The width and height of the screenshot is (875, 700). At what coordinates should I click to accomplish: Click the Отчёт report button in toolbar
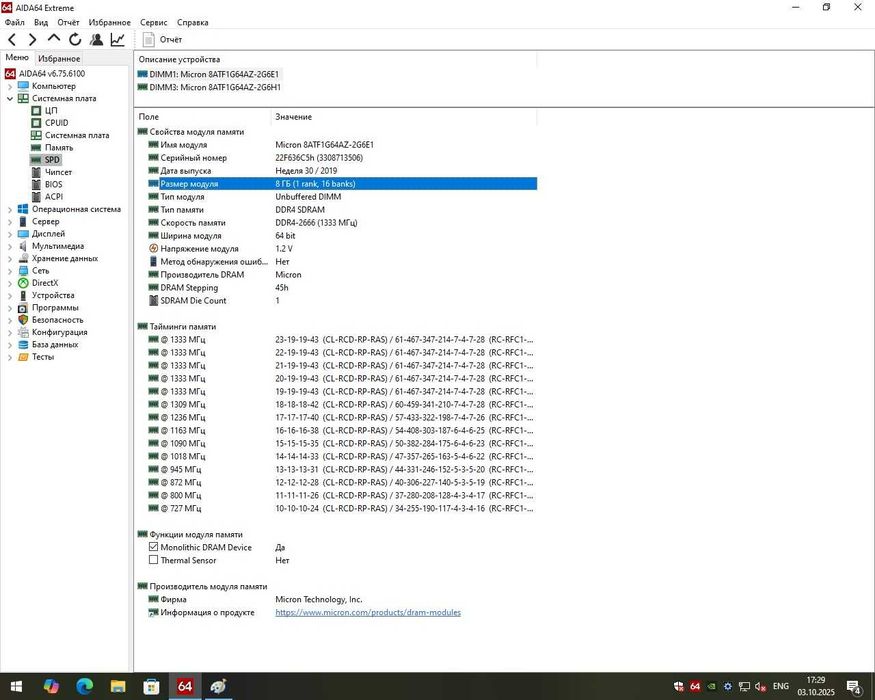click(162, 40)
